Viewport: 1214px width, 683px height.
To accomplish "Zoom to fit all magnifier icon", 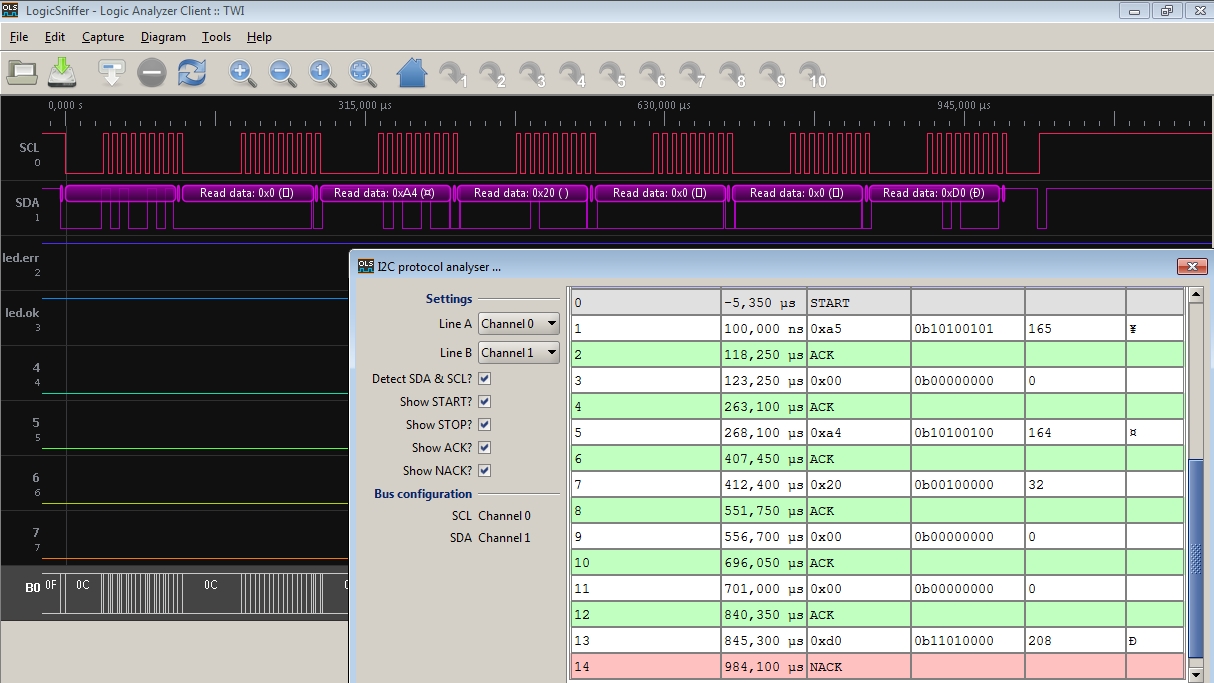I will (362, 72).
